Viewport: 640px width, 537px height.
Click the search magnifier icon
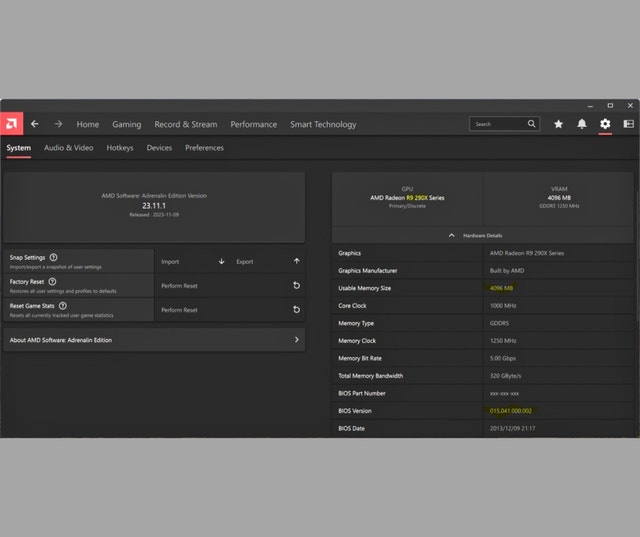tap(531, 124)
